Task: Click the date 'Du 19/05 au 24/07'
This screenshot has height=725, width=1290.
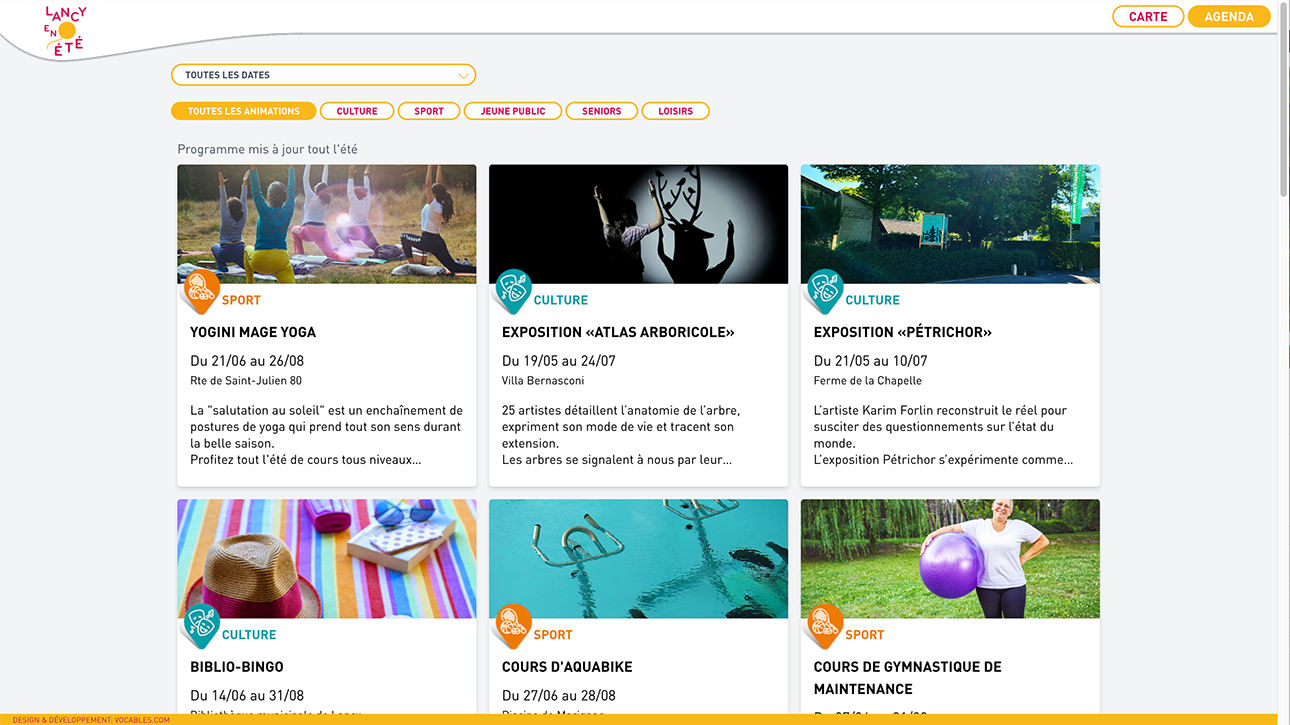Action: 559,361
